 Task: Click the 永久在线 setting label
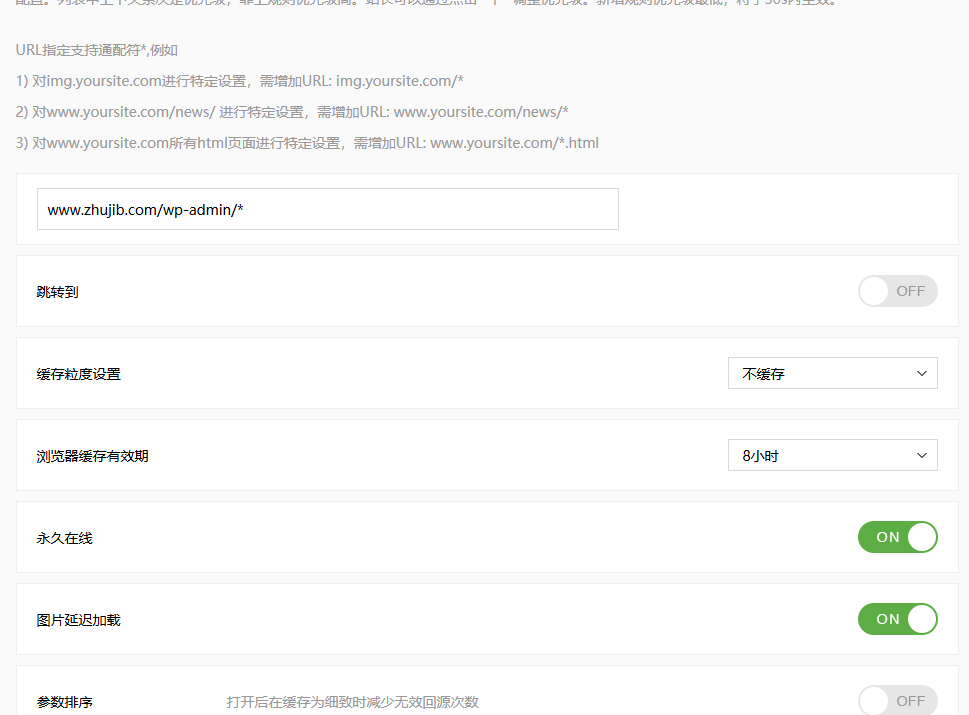(x=64, y=538)
